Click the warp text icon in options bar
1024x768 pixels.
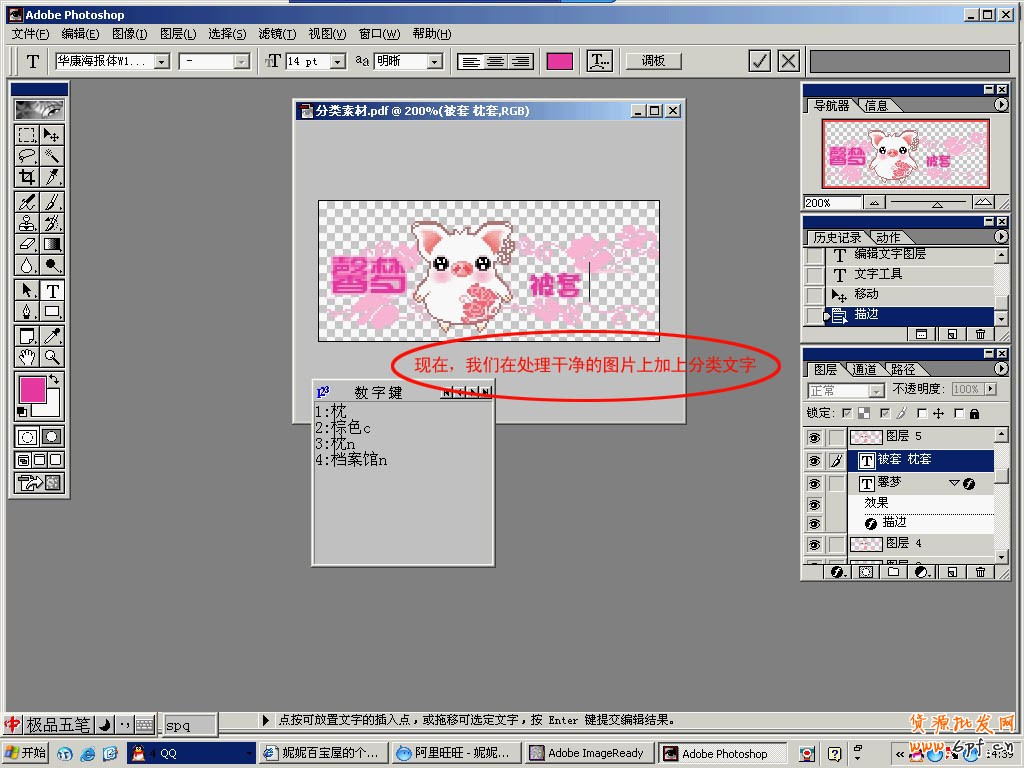(600, 61)
